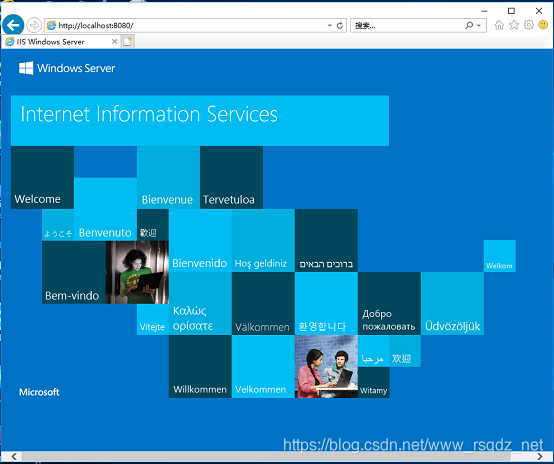Click the 欢迎 tile
The height and width of the screenshot is (464, 554).
(x=405, y=351)
